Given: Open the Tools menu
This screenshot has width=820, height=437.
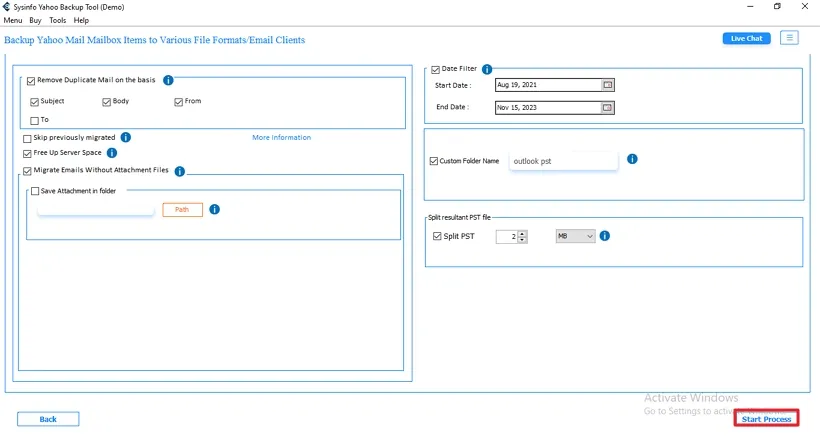Looking at the screenshot, I should click(x=58, y=20).
